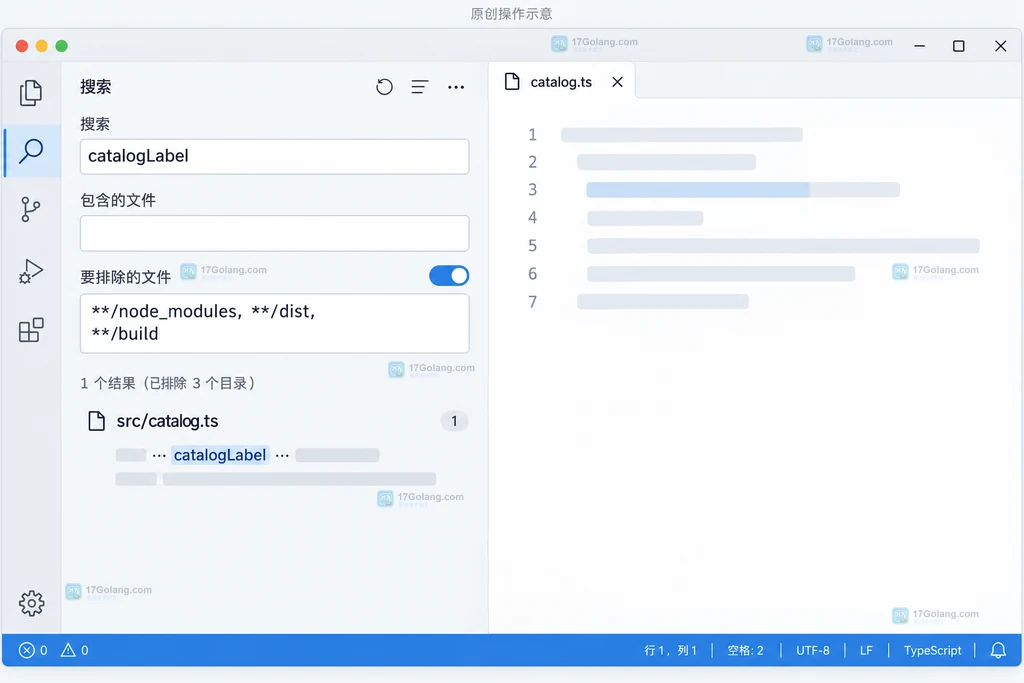The image size is (1024, 683).
Task: Collapse all search results
Action: tap(420, 87)
